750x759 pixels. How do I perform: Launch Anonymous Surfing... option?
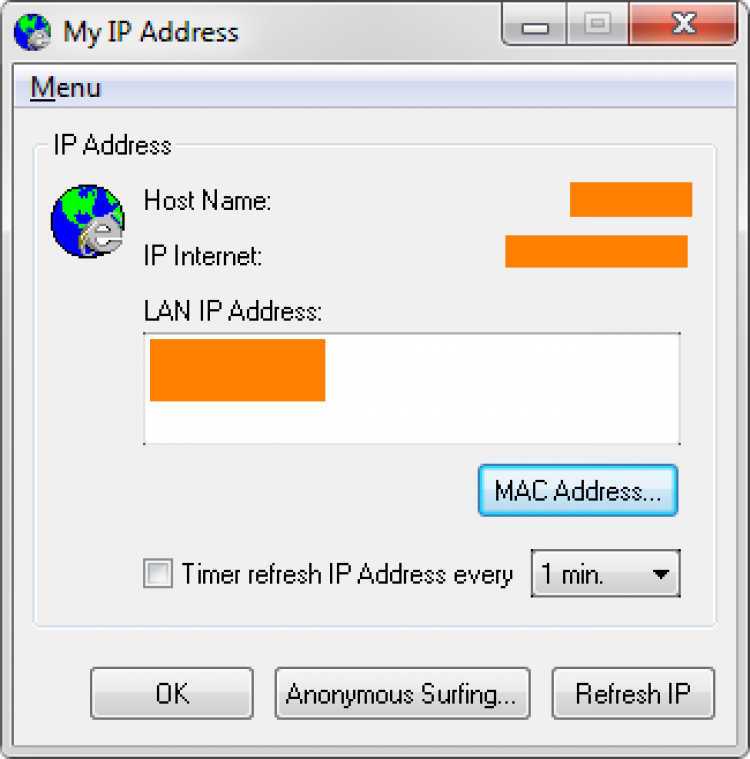click(x=402, y=693)
